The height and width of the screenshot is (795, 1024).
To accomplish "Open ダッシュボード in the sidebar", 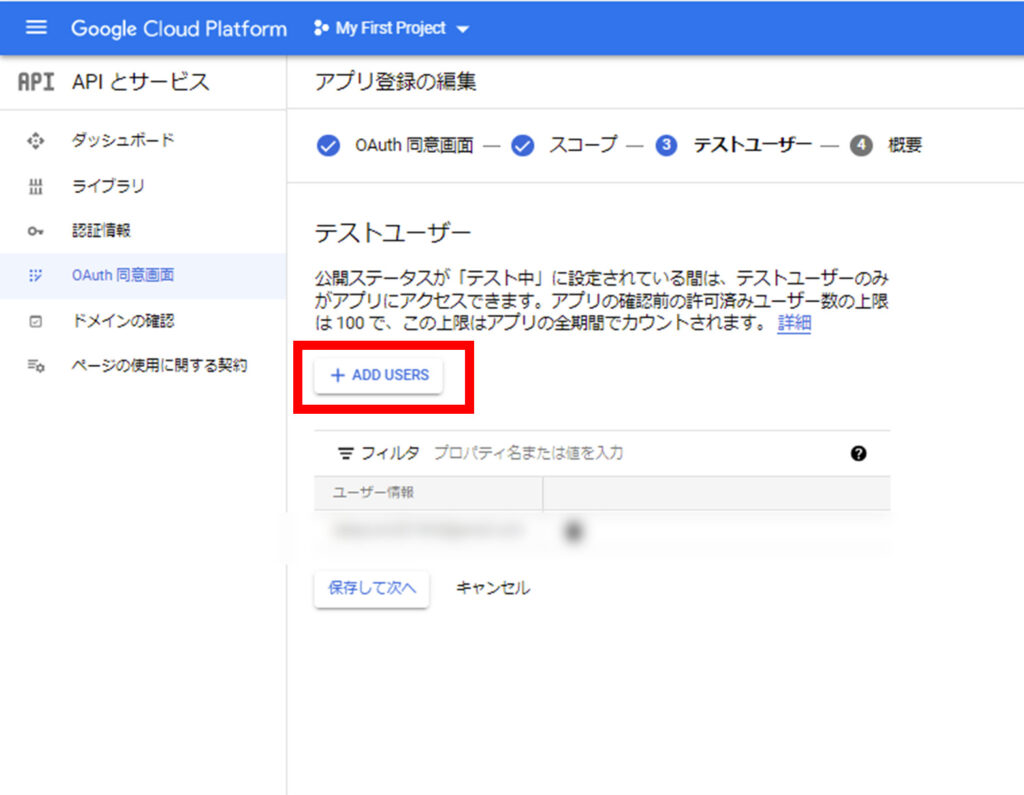I will 123,140.
